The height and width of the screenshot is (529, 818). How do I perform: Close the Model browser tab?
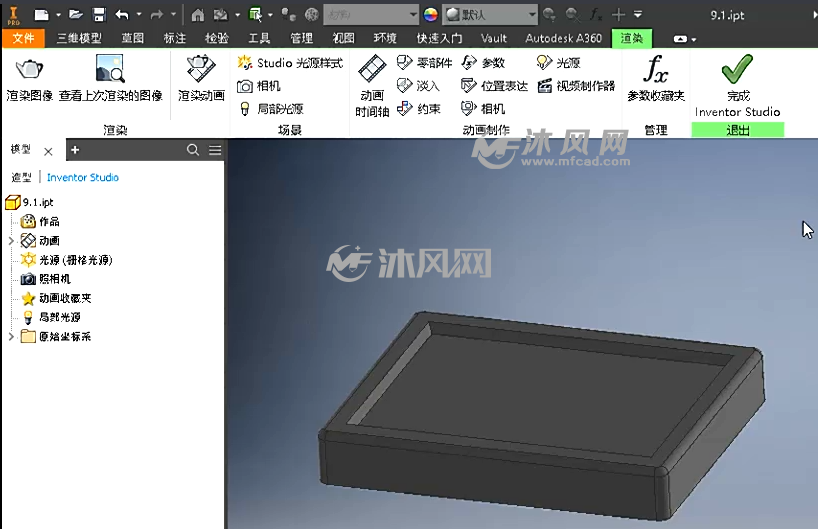(48, 152)
